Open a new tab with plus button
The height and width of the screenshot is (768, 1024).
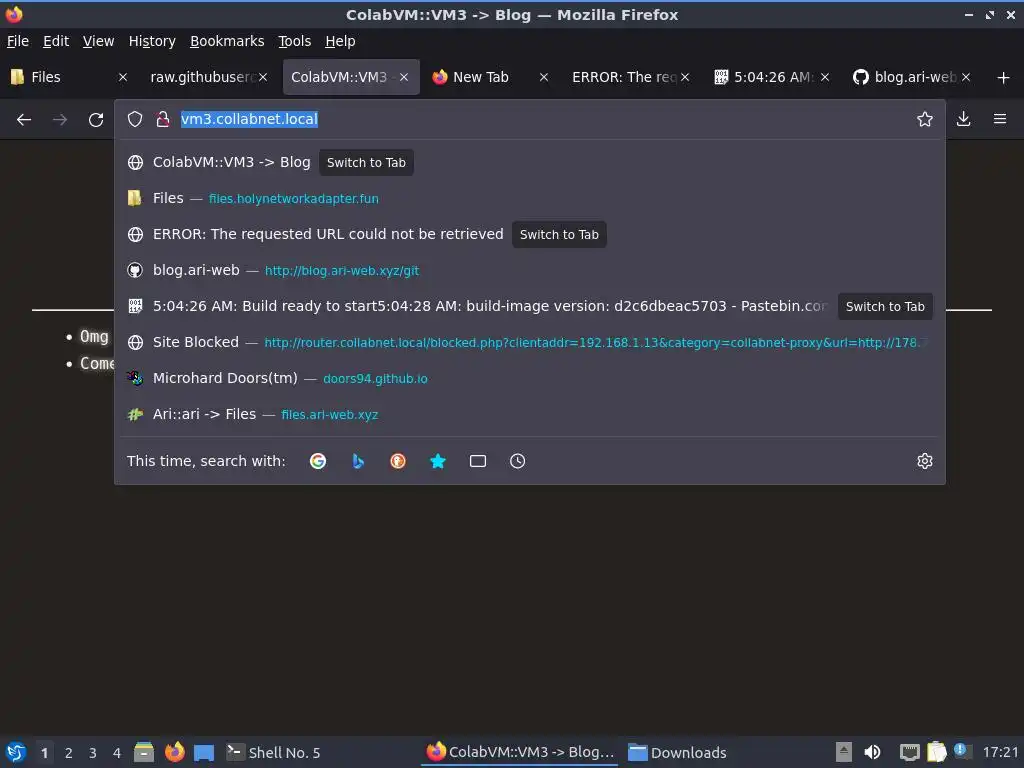click(x=1004, y=78)
